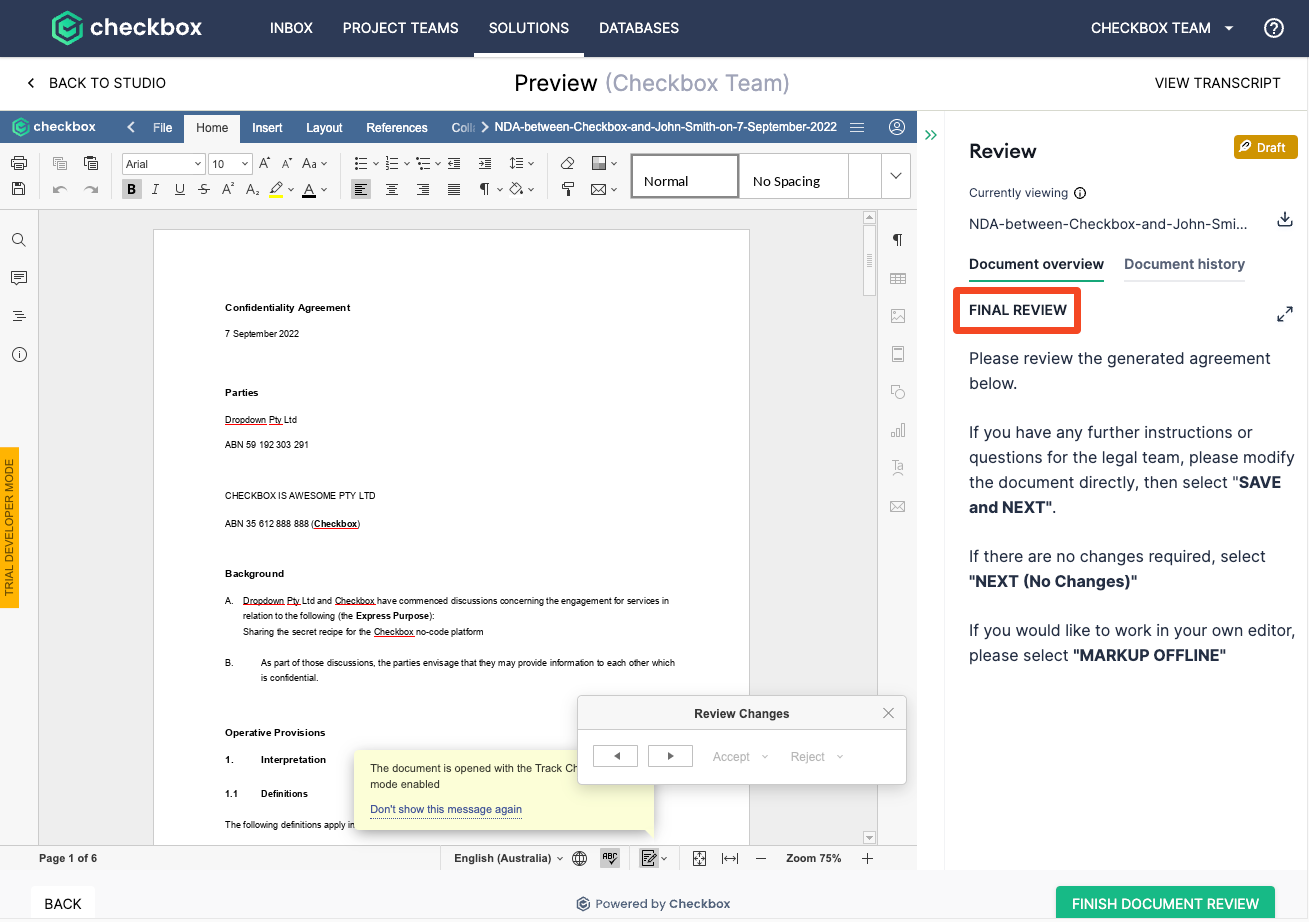Increase the paragraph indent
This screenshot has height=922, width=1309.
pyautogui.click(x=485, y=163)
